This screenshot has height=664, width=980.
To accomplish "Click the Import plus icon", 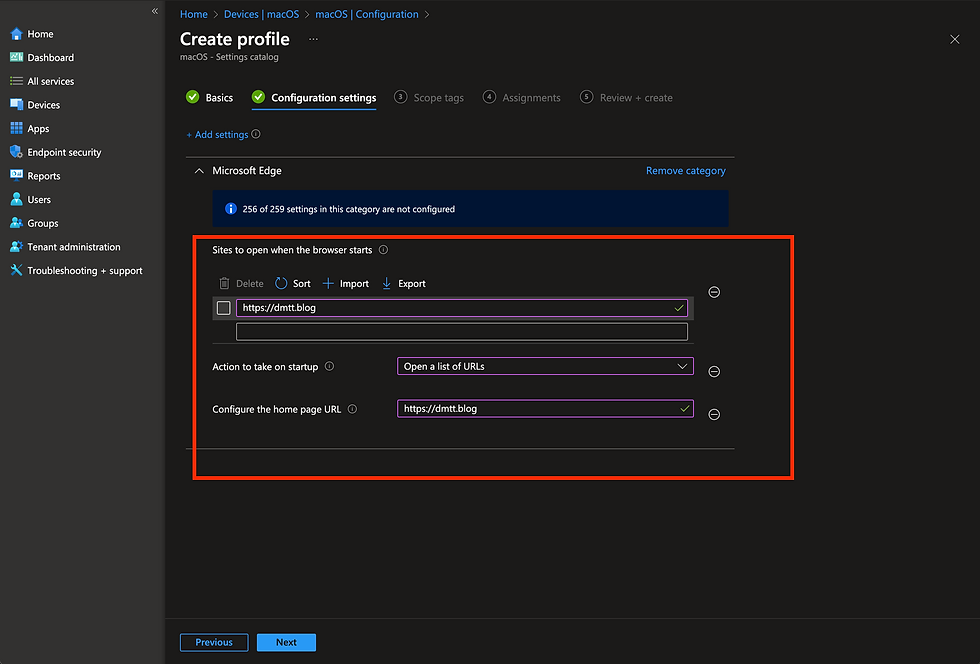I will click(328, 283).
